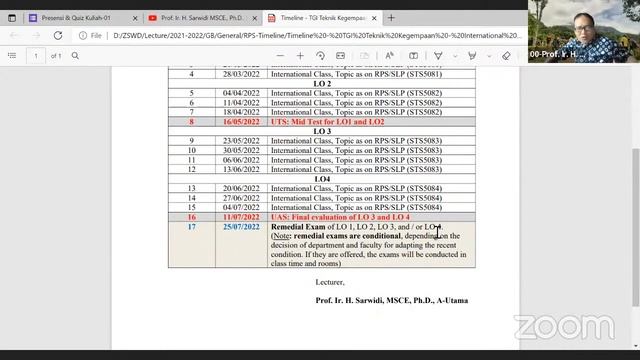Open the immersive reader book icon
The image size is (640, 360).
(413, 56)
